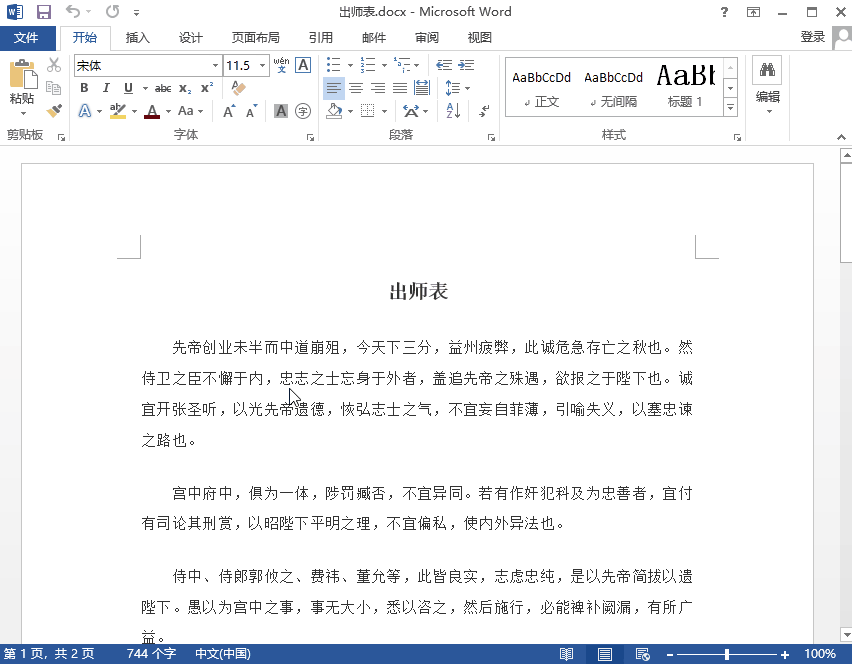
Task: Open the 文件 menu
Action: coord(27,37)
